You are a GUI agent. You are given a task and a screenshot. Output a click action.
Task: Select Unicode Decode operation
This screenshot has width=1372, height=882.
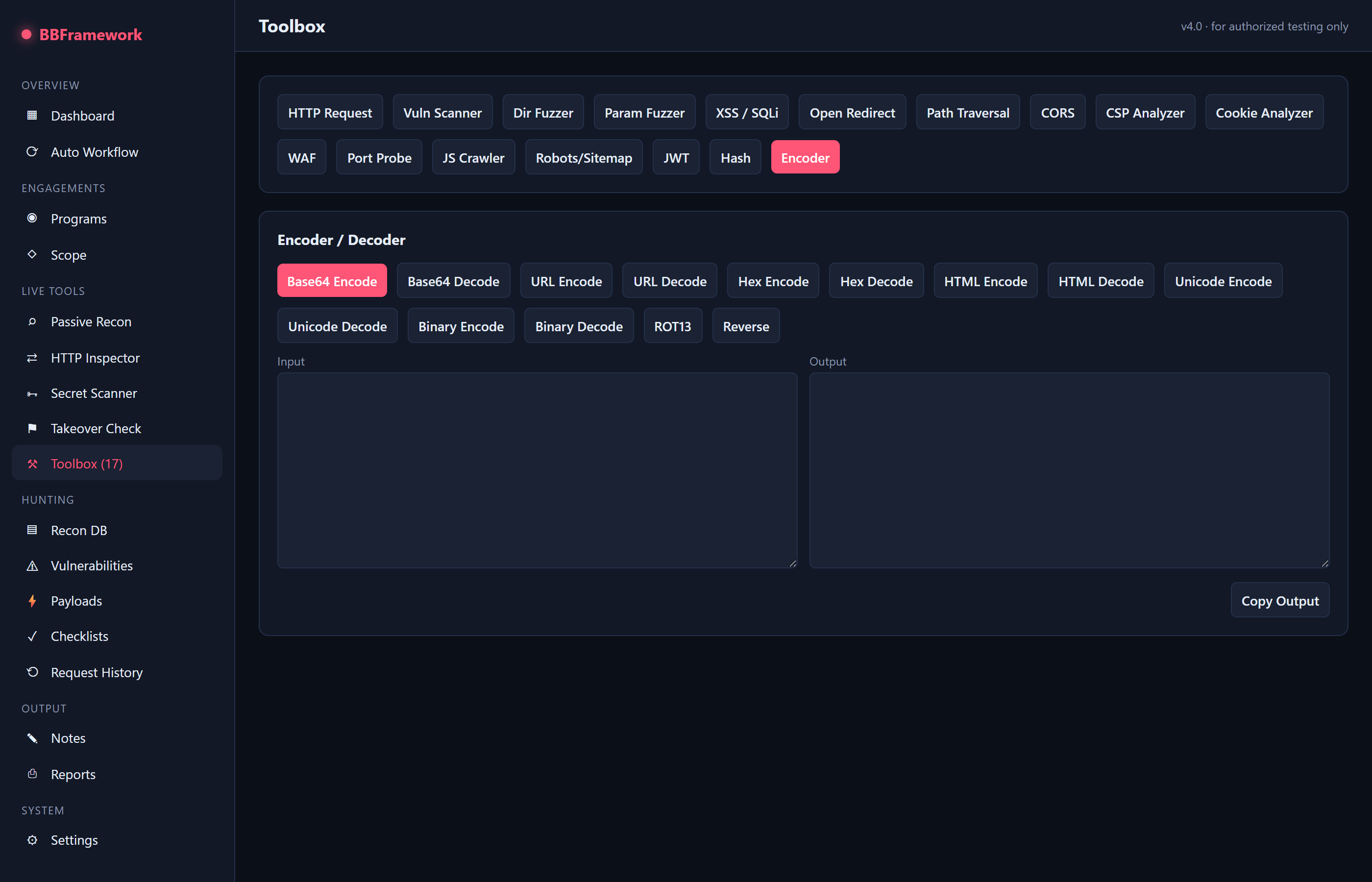point(337,326)
